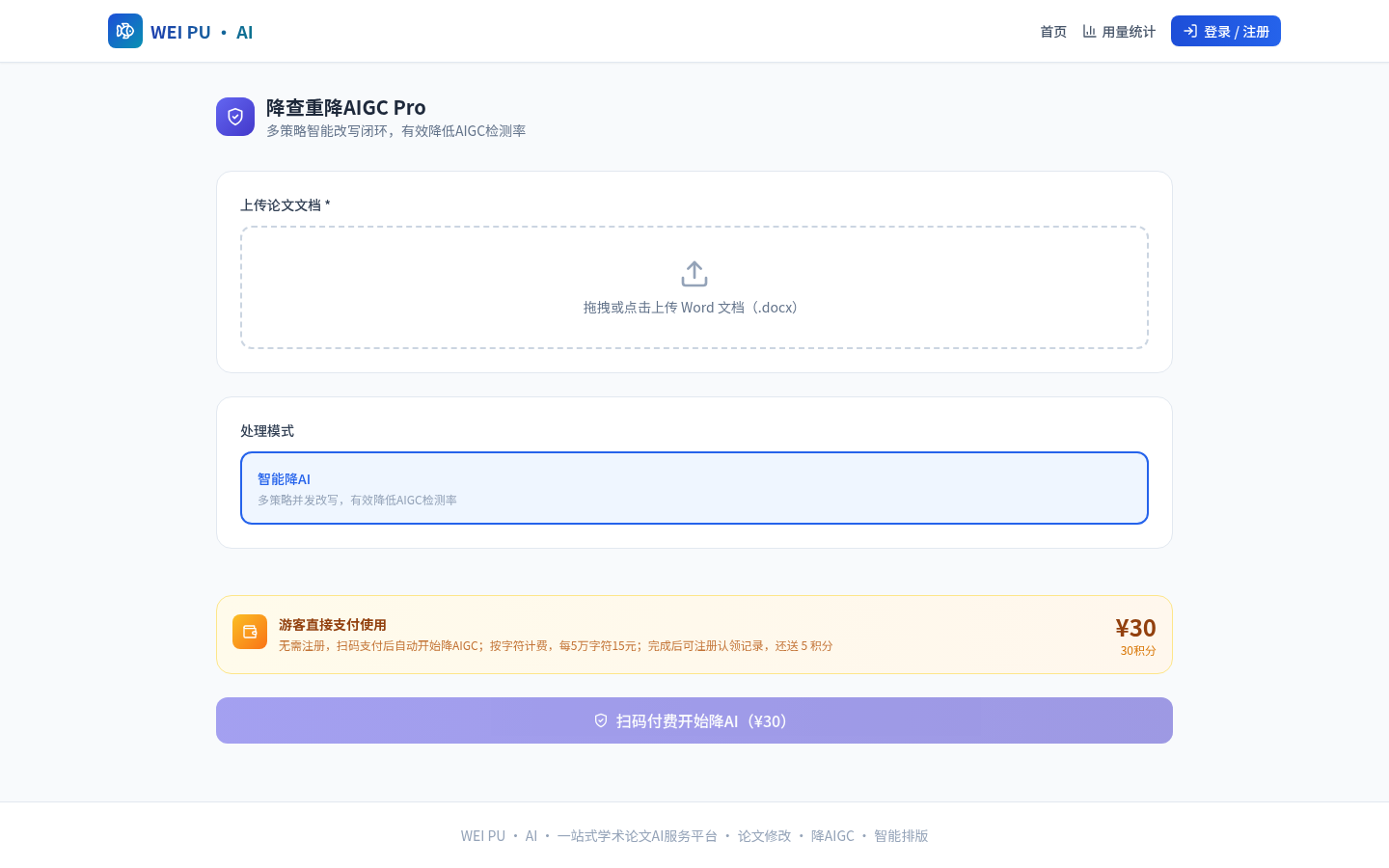Click the shield icon on the pay button
The width and height of the screenshot is (1389, 868).
601,720
